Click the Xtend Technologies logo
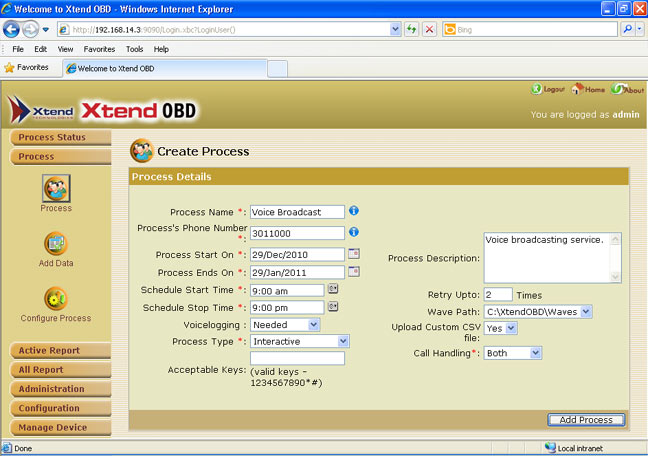Screen dimensions: 648x456 40,110
